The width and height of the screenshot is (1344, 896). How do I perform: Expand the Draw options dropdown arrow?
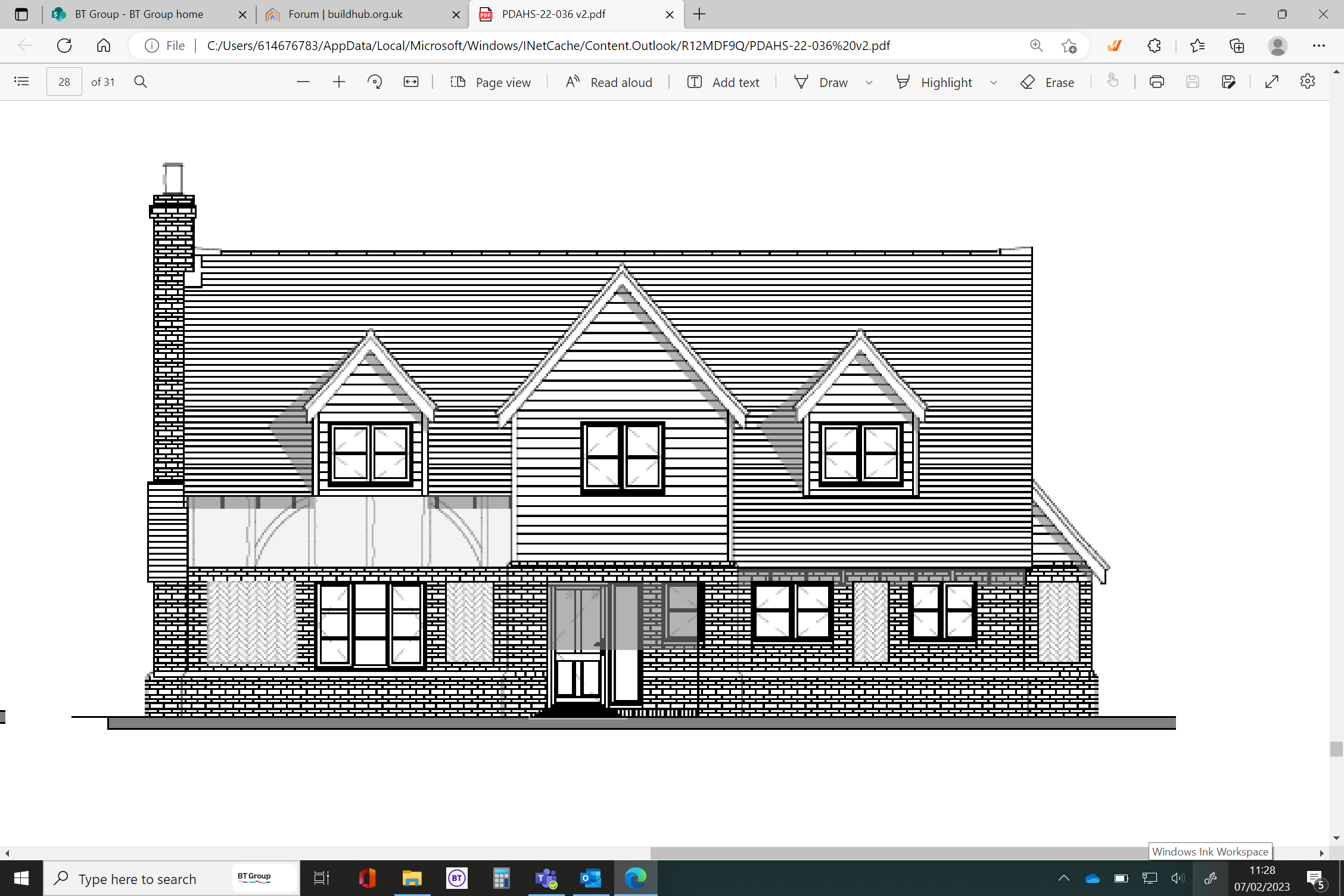click(x=869, y=82)
